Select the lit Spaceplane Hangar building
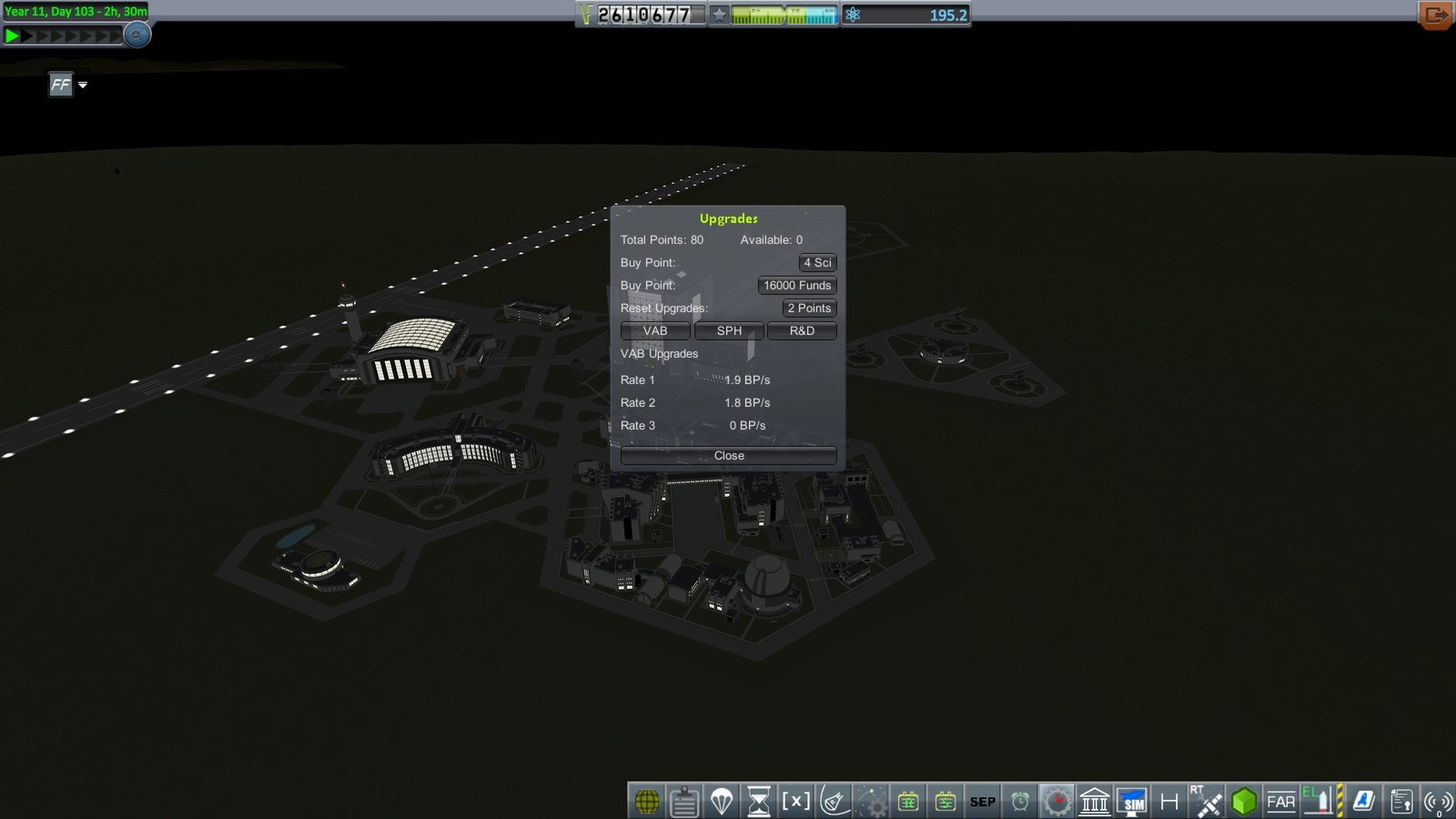The image size is (1456, 819). (x=412, y=350)
